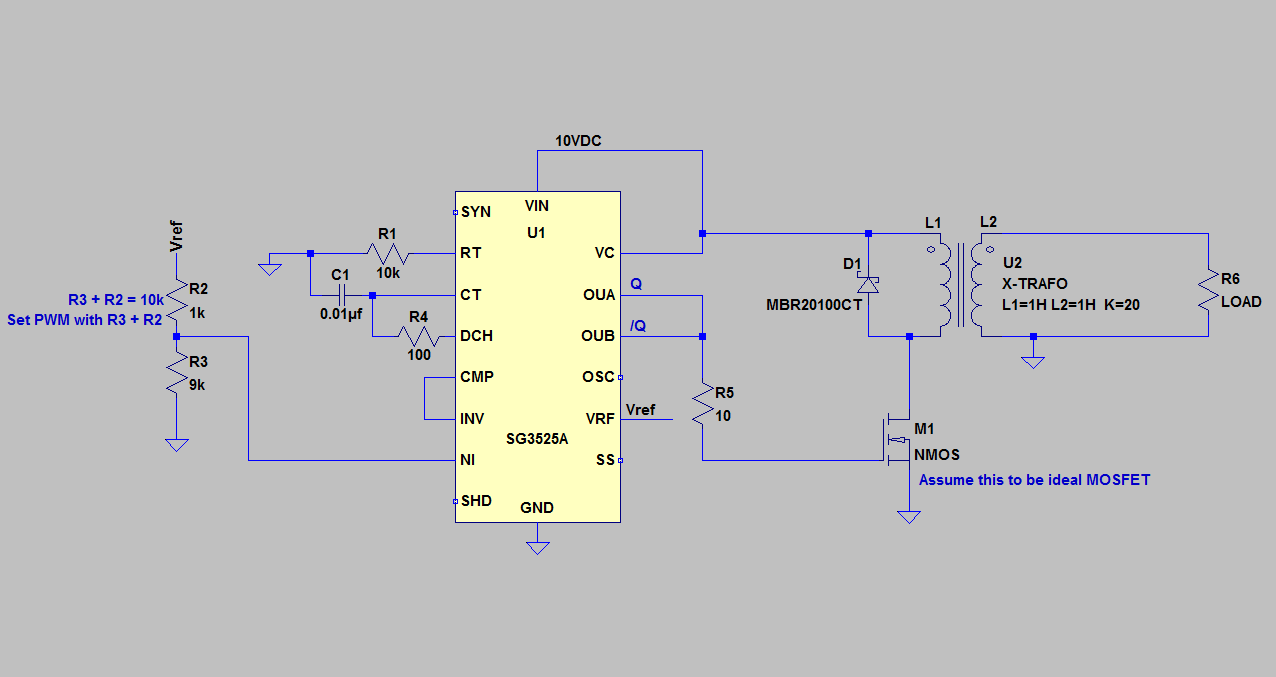Click the SHD pin label

pyautogui.click(x=476, y=500)
